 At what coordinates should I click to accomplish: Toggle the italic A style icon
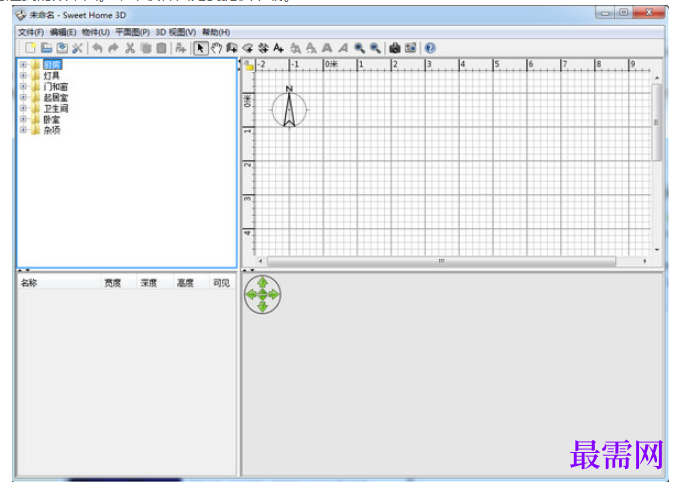point(343,48)
